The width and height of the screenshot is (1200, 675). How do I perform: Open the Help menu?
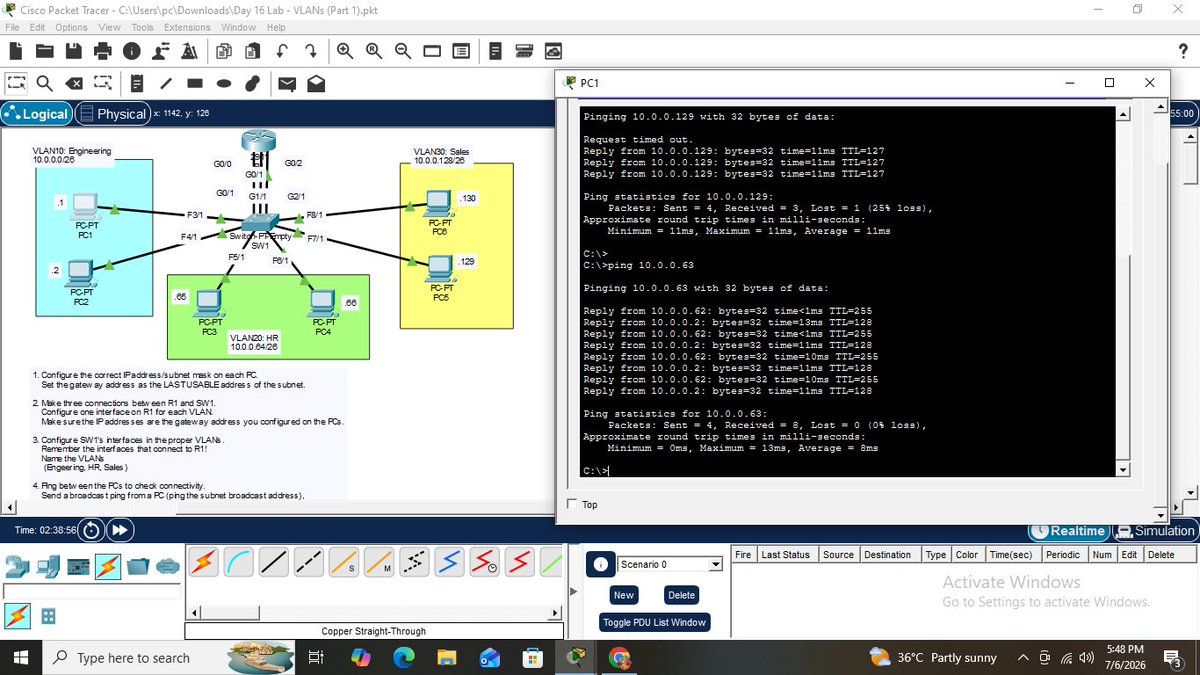pyautogui.click(x=276, y=27)
